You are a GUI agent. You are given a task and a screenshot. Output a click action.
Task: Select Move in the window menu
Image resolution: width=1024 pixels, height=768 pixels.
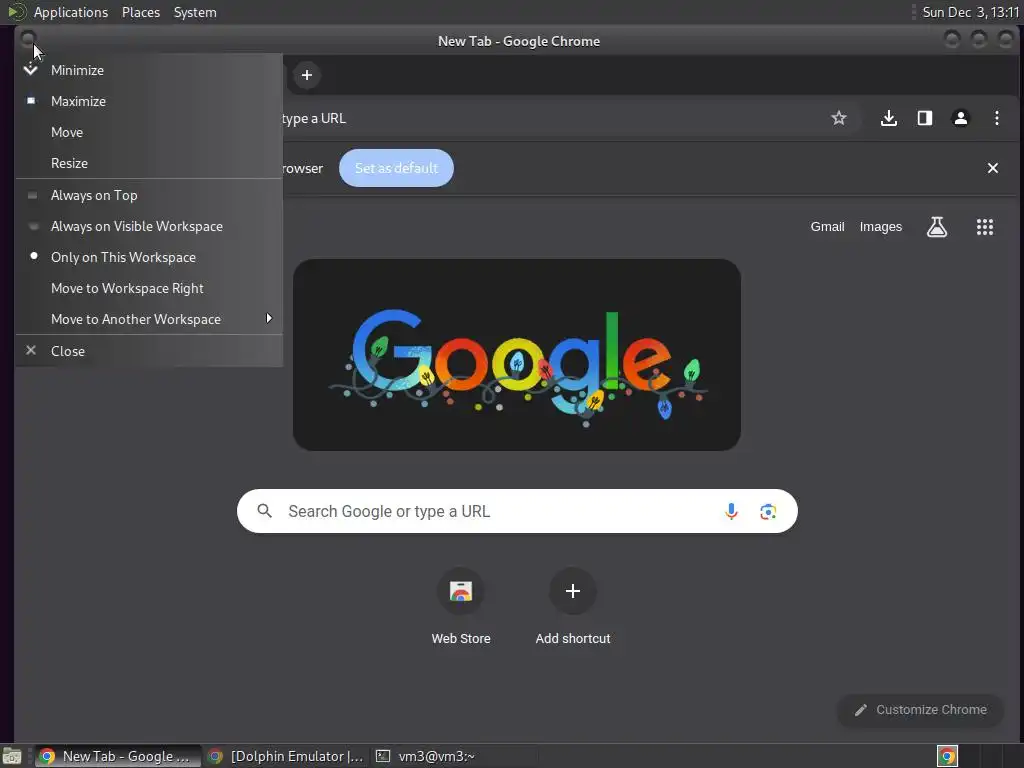pos(149,132)
